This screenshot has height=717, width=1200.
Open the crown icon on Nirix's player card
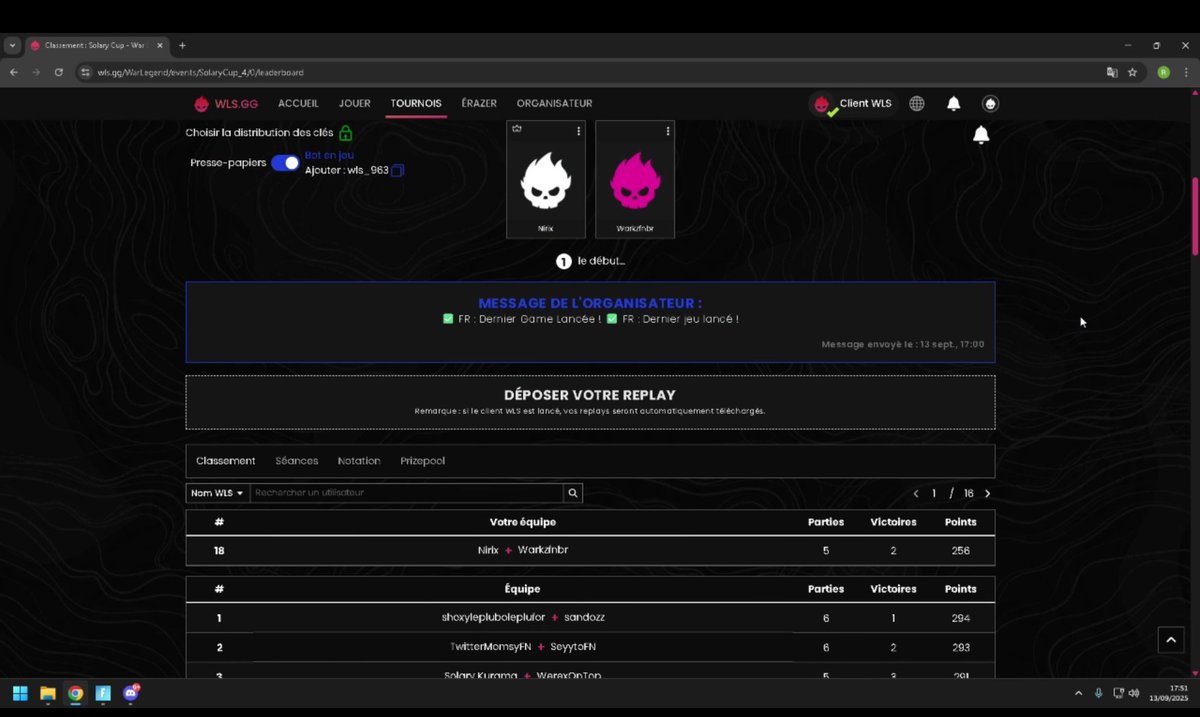pyautogui.click(x=516, y=130)
